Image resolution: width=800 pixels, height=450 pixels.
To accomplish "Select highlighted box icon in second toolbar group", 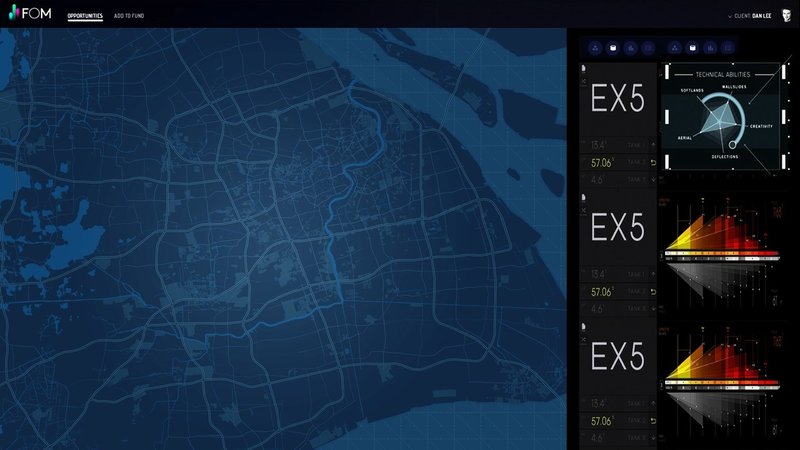I will [692, 48].
